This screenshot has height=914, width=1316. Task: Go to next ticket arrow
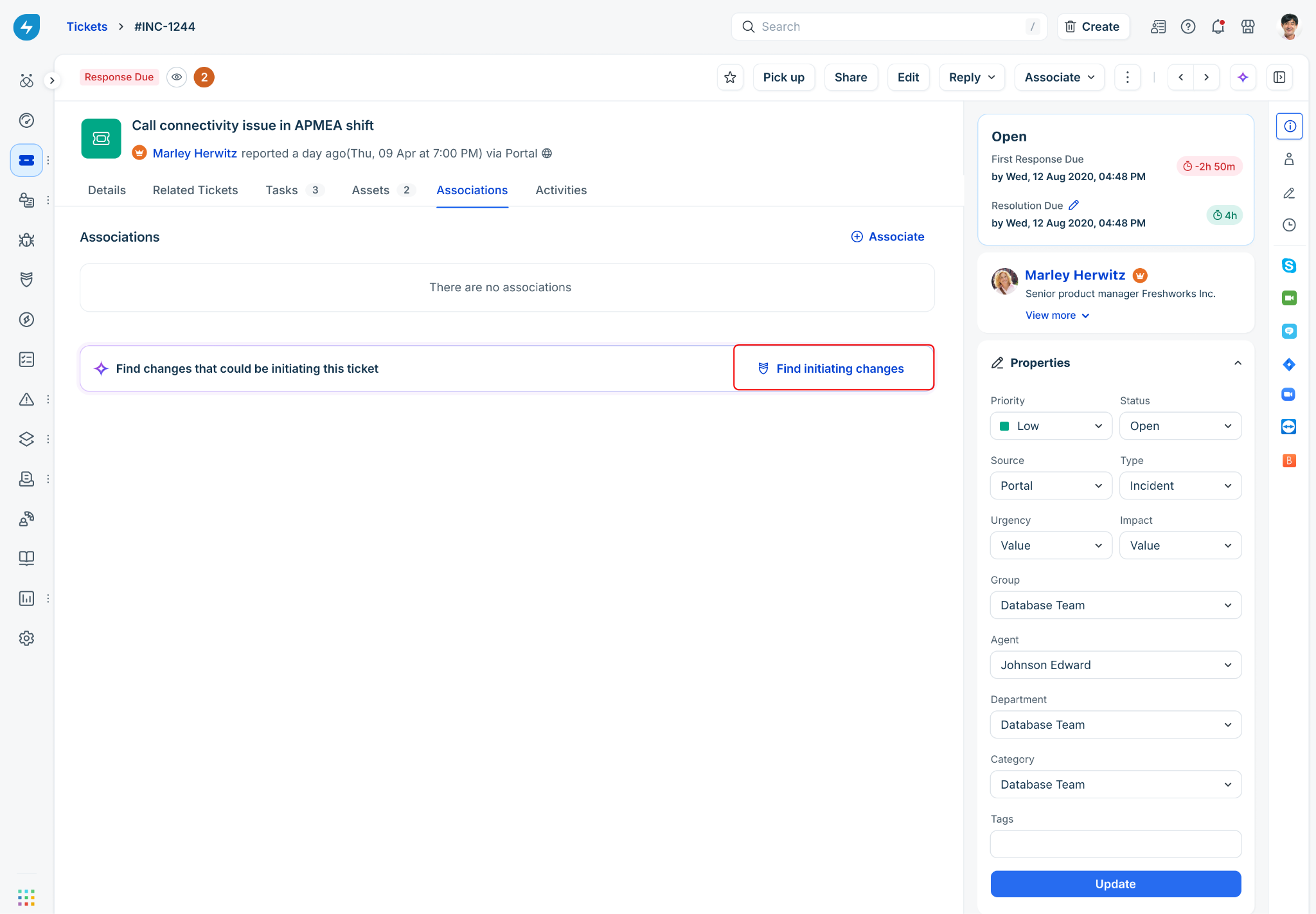(1206, 77)
